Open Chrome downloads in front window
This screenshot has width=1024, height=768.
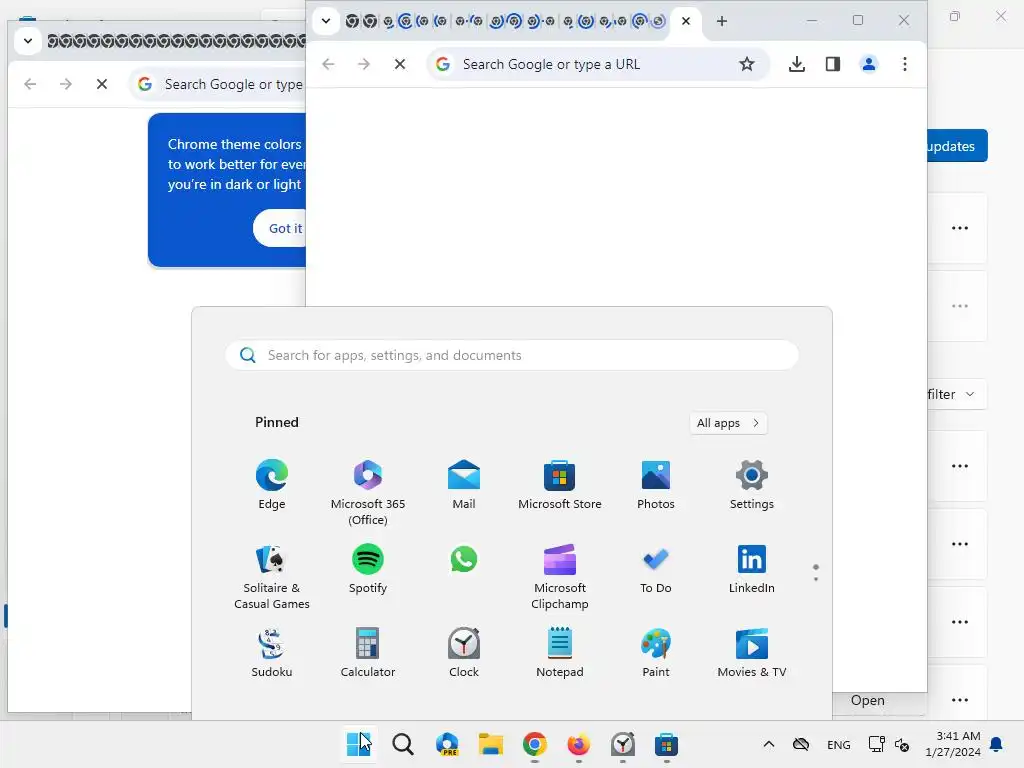click(x=797, y=64)
